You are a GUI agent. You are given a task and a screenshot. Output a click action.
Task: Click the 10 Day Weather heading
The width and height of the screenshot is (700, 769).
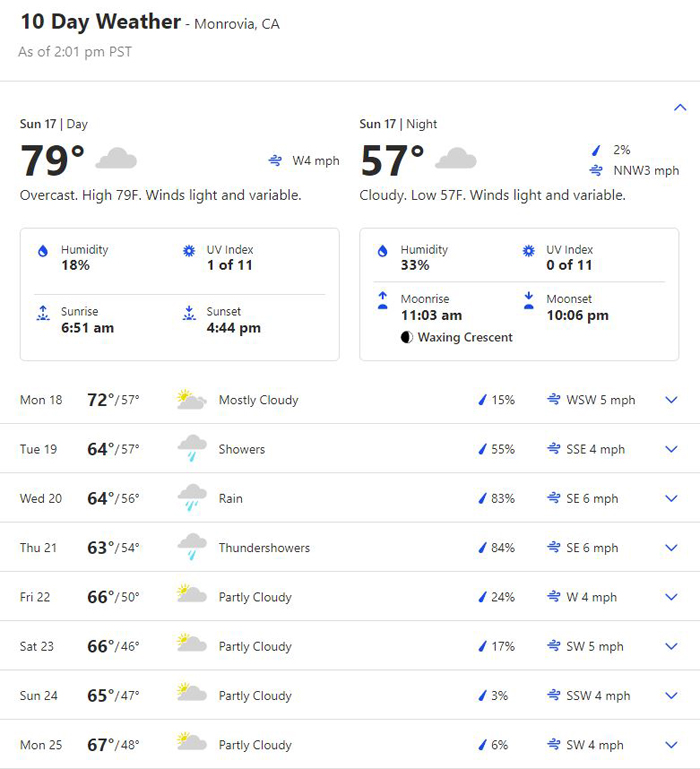coord(101,22)
